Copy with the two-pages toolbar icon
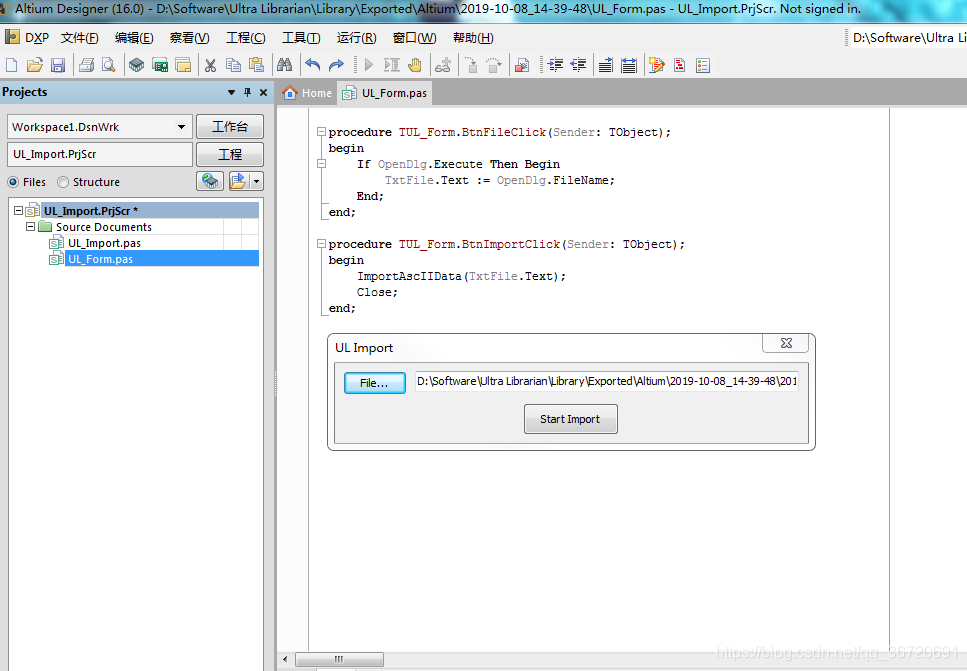This screenshot has width=967, height=671. 233,65
